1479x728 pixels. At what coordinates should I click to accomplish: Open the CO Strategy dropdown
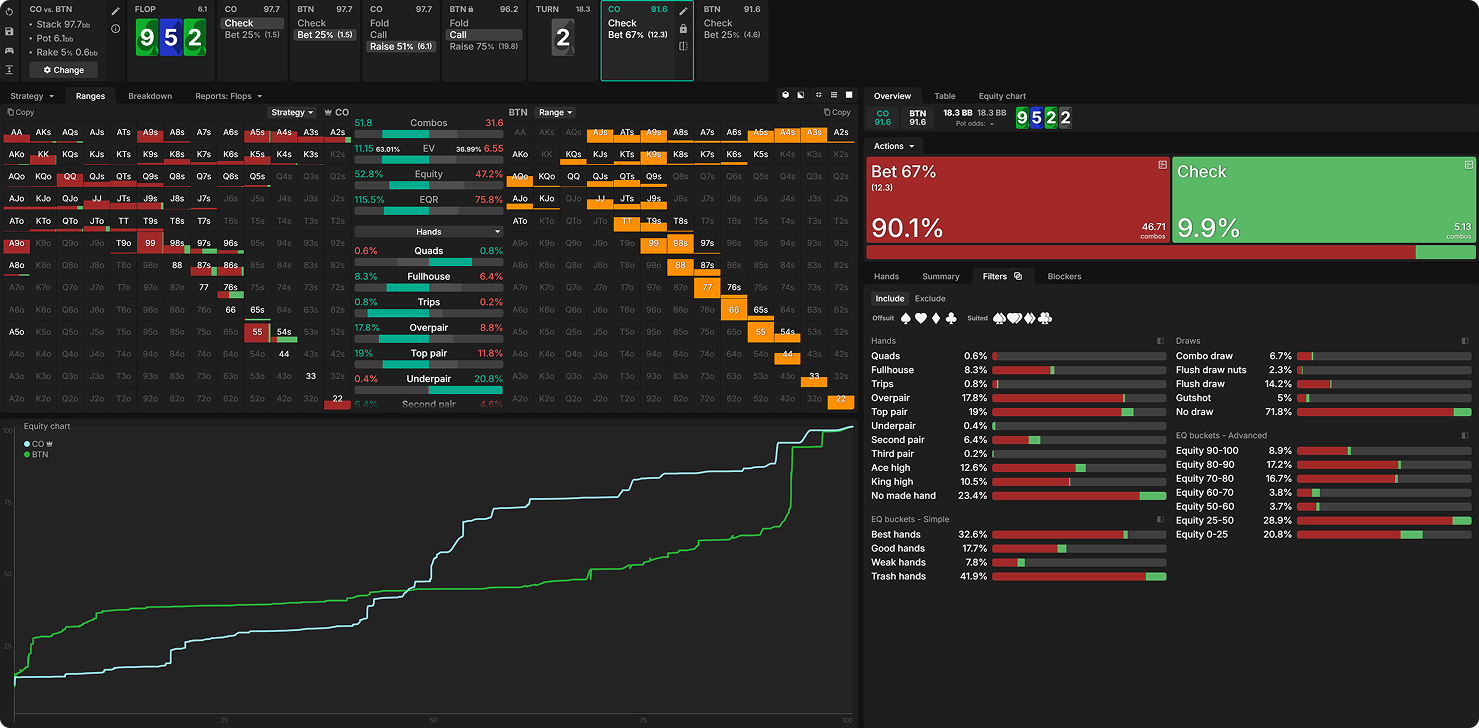tap(292, 113)
